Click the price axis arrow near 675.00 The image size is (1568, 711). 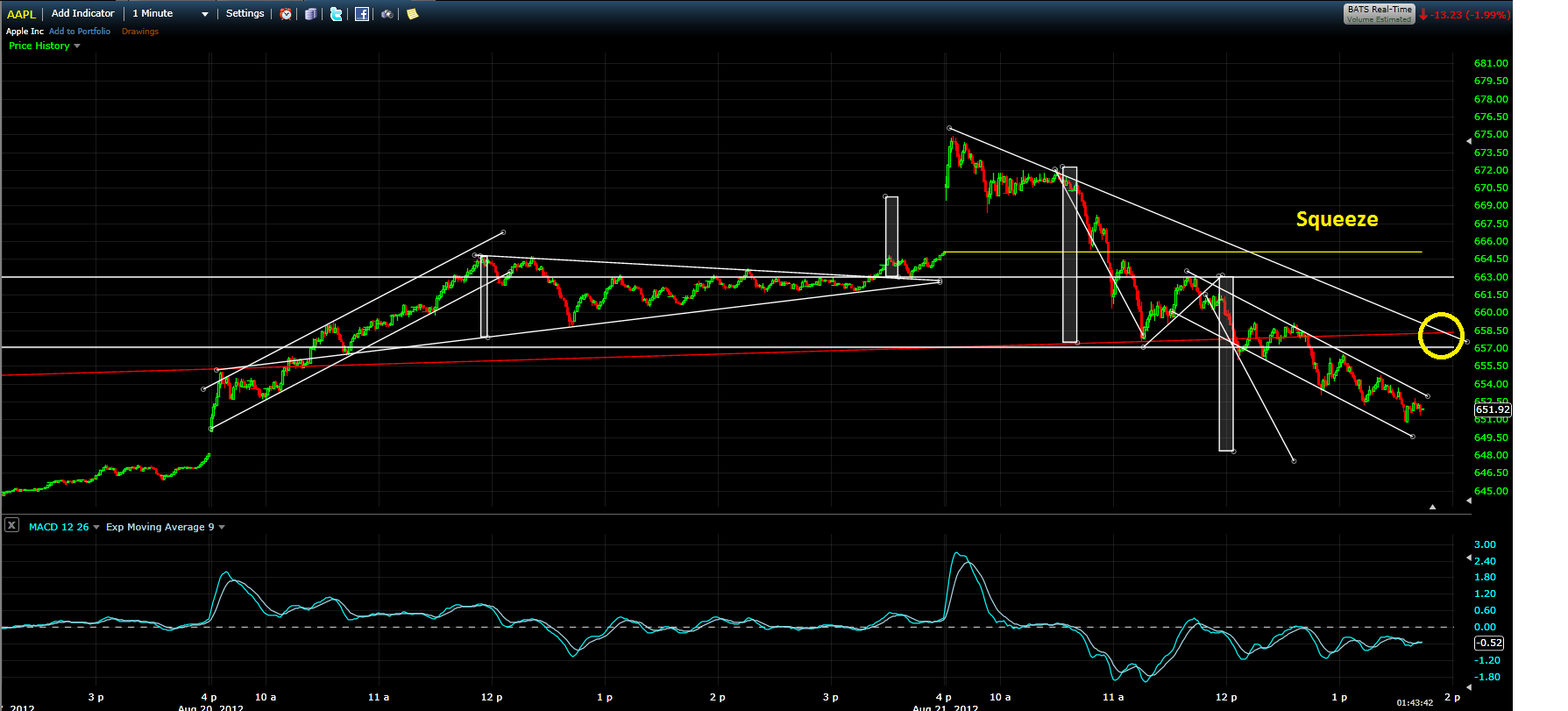(x=1469, y=141)
